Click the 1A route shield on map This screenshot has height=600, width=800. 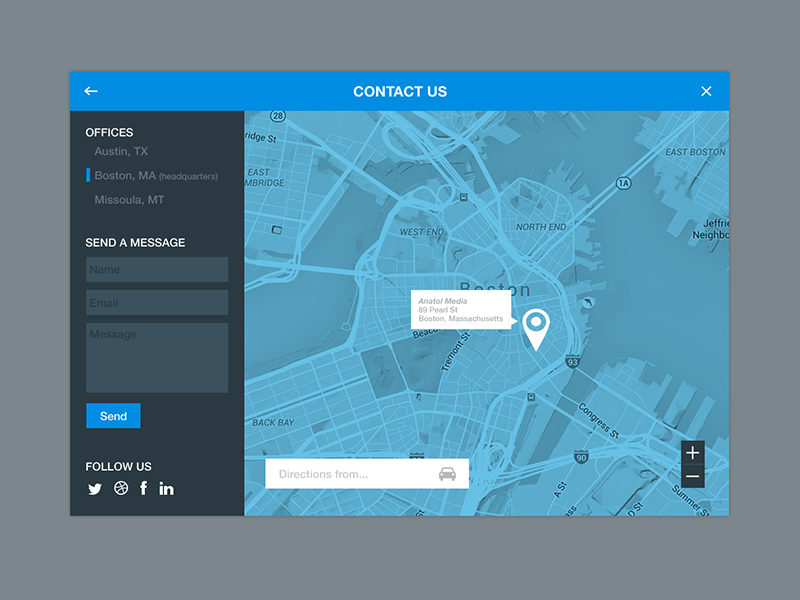[624, 183]
